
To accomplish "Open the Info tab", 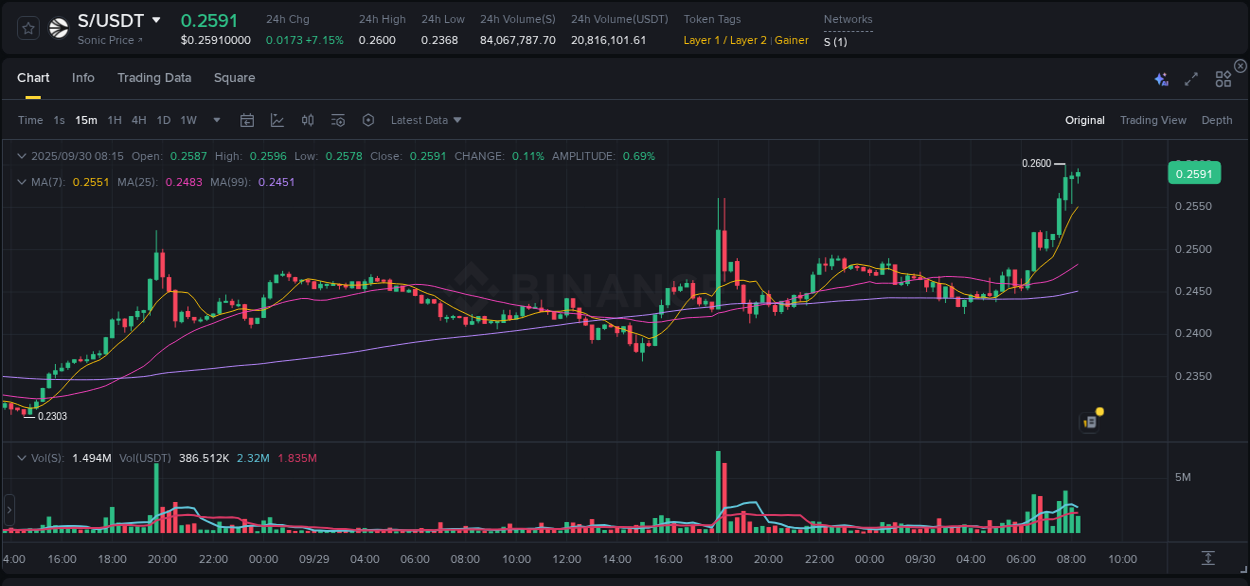I will tap(83, 77).
